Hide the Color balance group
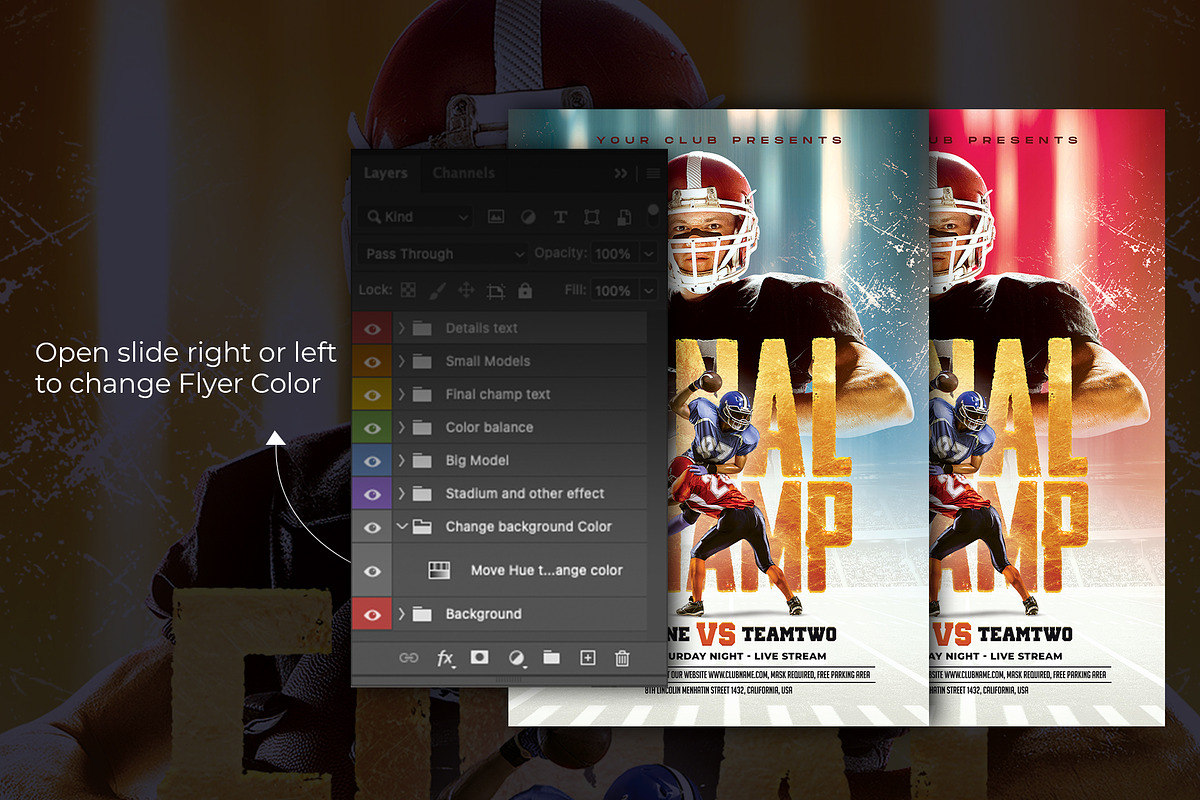The image size is (1200, 800). (372, 427)
